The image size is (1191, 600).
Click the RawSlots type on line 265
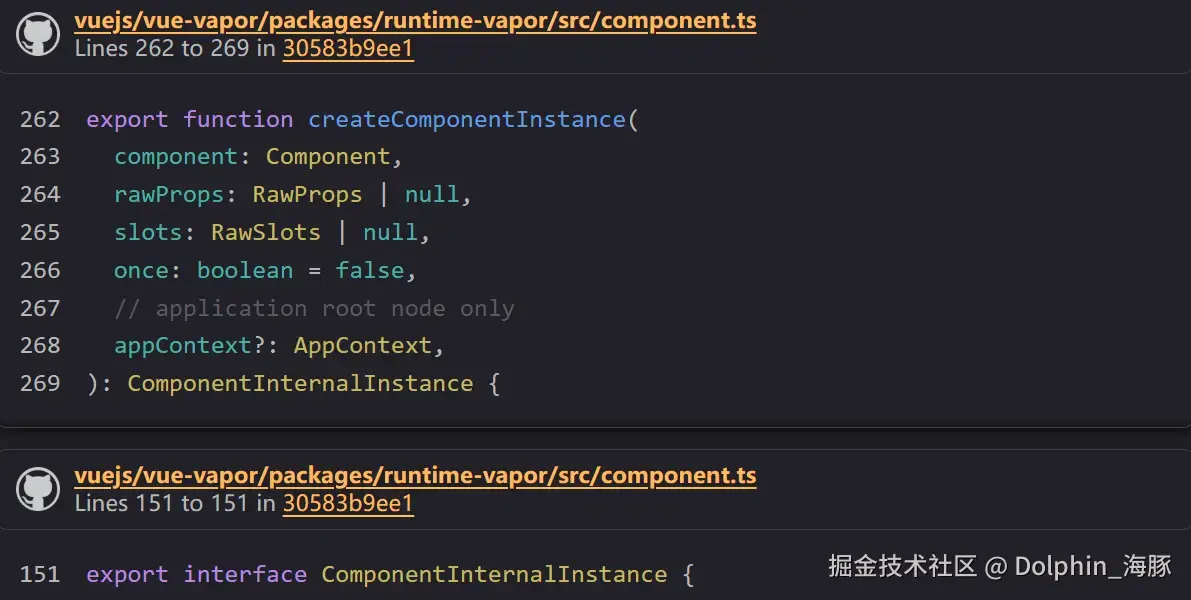tap(266, 232)
